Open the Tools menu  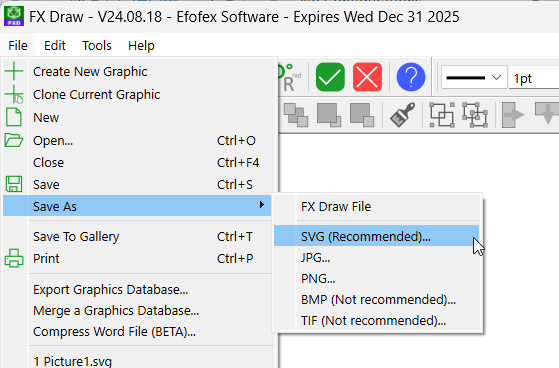(x=97, y=46)
